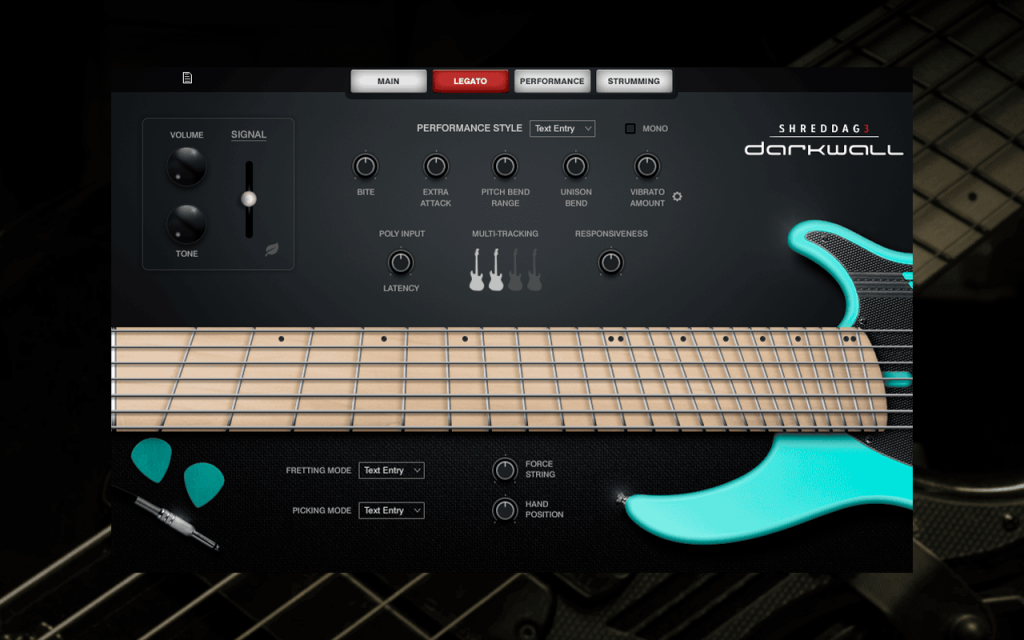
Task: Click the Extra Attack knob
Action: (x=436, y=167)
